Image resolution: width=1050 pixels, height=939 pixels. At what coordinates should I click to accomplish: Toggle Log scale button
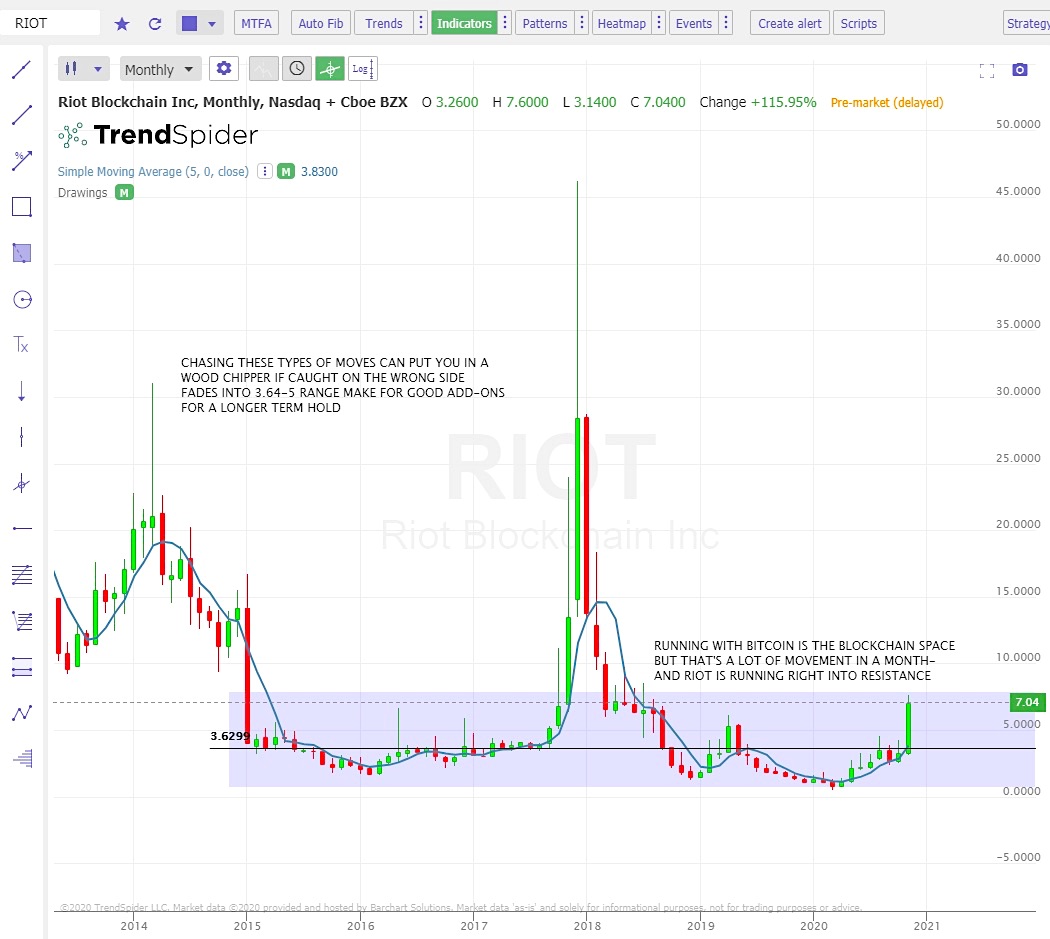[363, 68]
